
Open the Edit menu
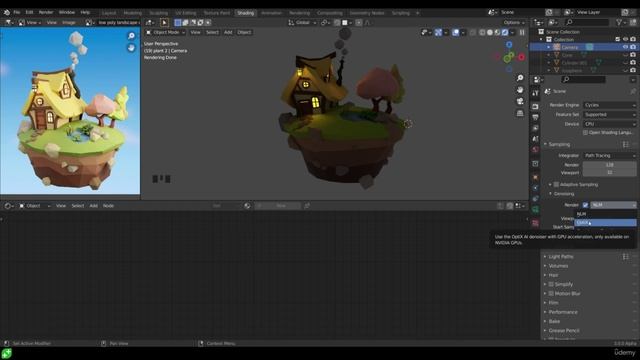pyautogui.click(x=29, y=12)
